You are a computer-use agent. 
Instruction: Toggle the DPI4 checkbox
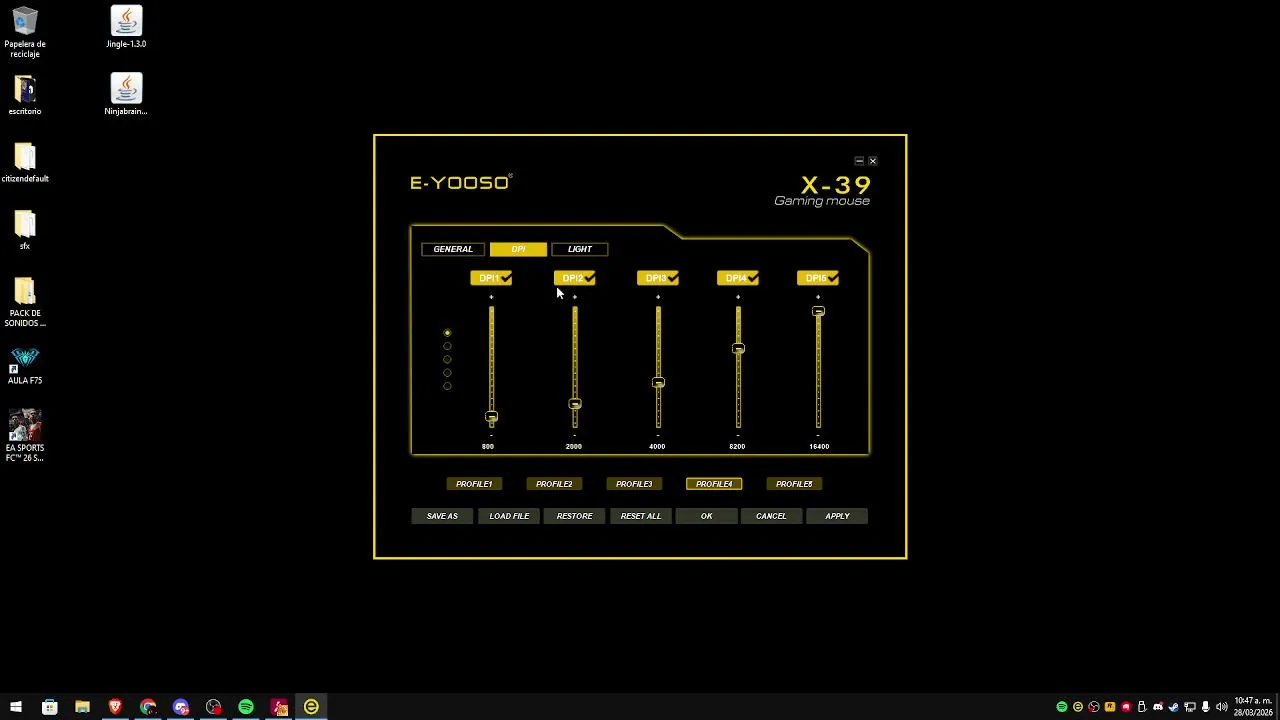click(737, 278)
